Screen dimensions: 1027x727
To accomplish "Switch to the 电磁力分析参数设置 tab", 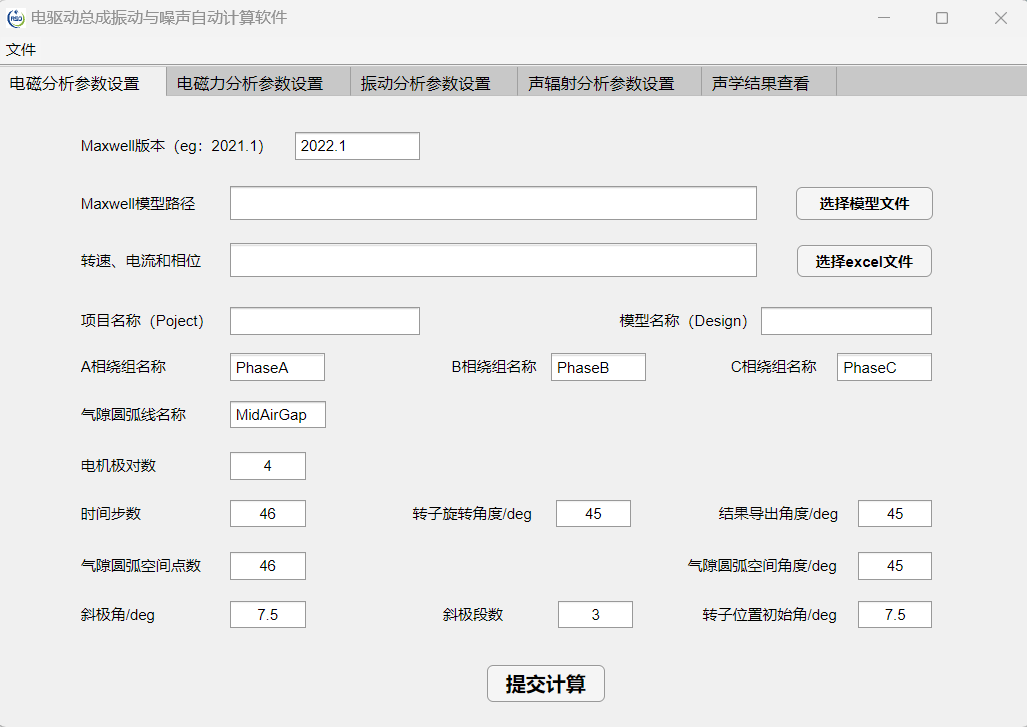I will point(250,84).
